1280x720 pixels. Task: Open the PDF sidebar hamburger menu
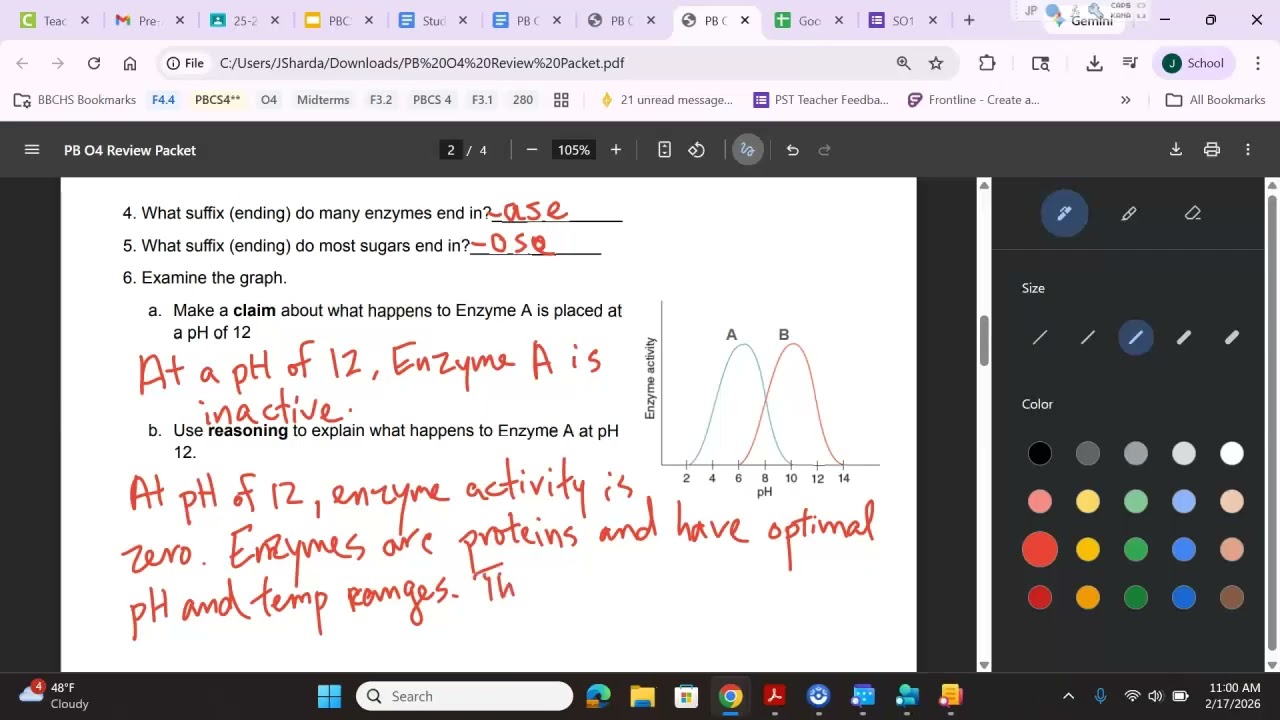32,150
